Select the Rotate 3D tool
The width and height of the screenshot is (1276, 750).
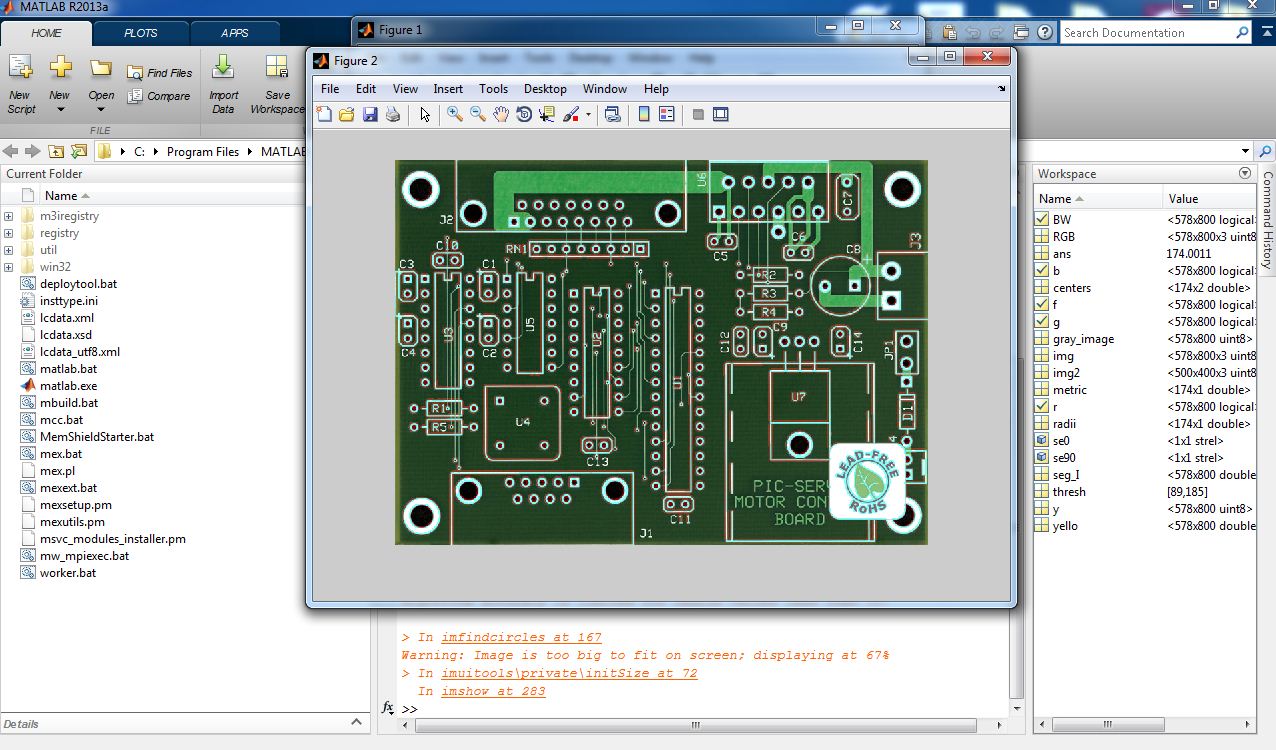tap(524, 115)
